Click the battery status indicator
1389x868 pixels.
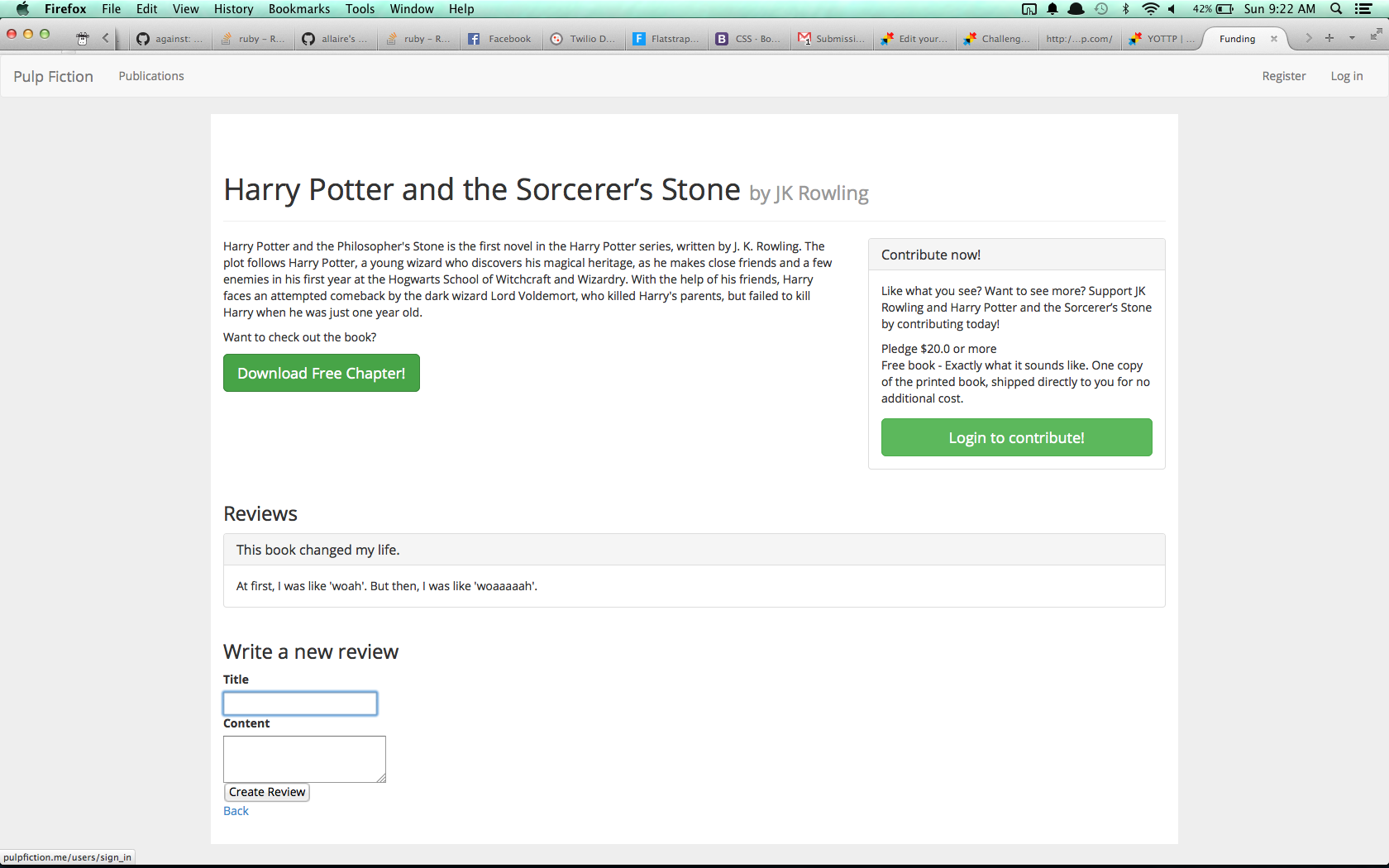click(x=1213, y=9)
